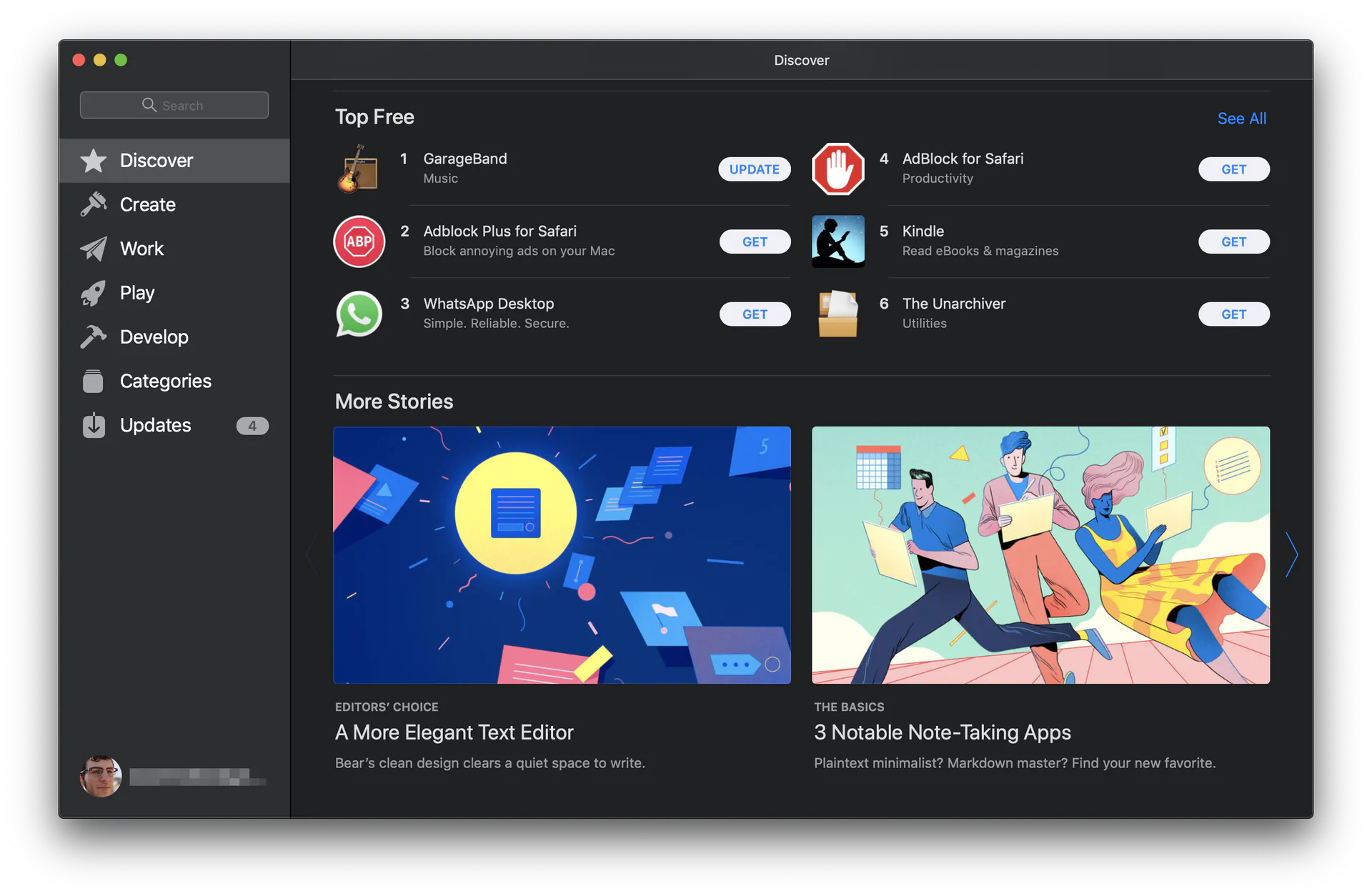Click the 'Adblock Plus for Safari' title

[500, 231]
